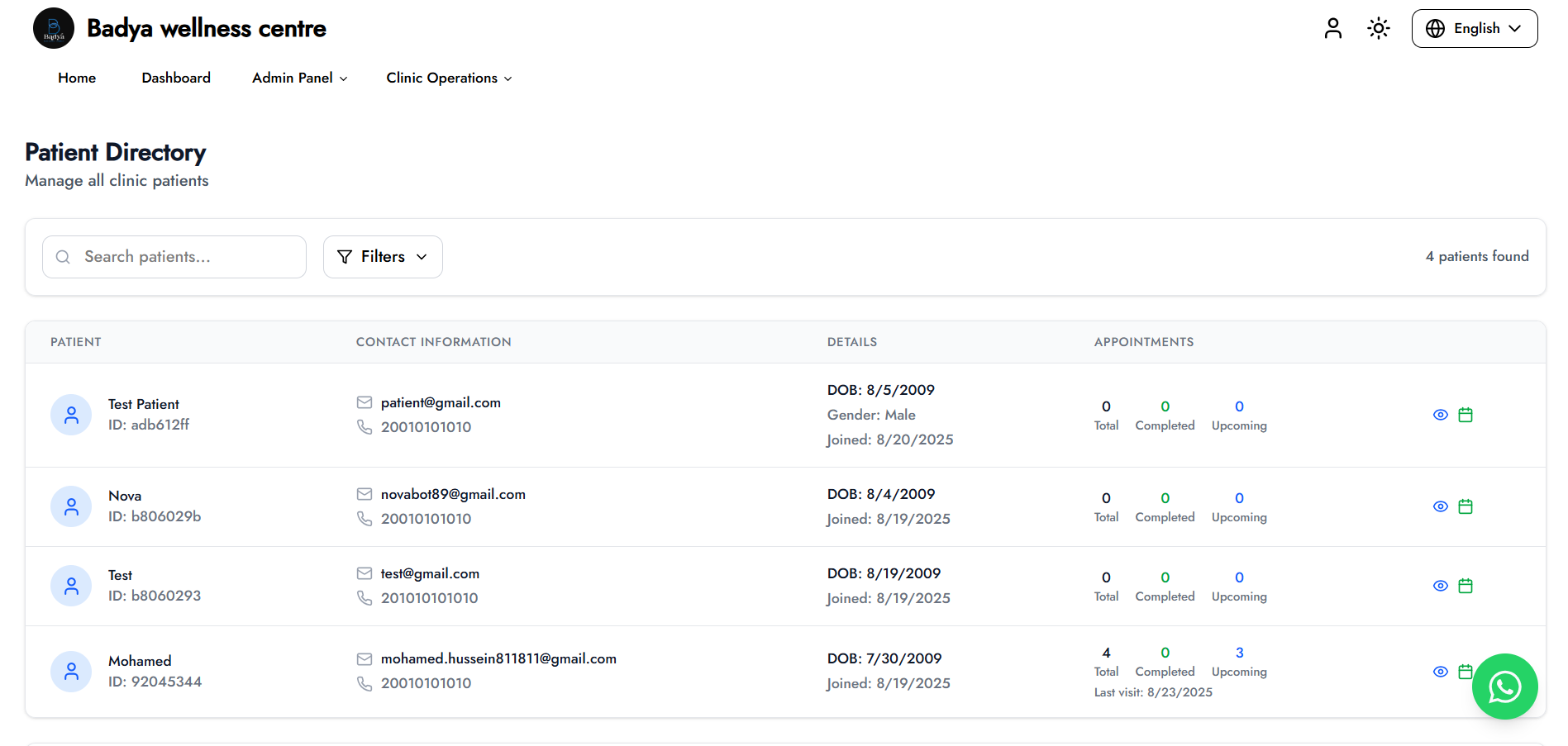The height and width of the screenshot is (746, 1568).
Task: Click the funnel icon on Filters button
Action: pos(345,257)
